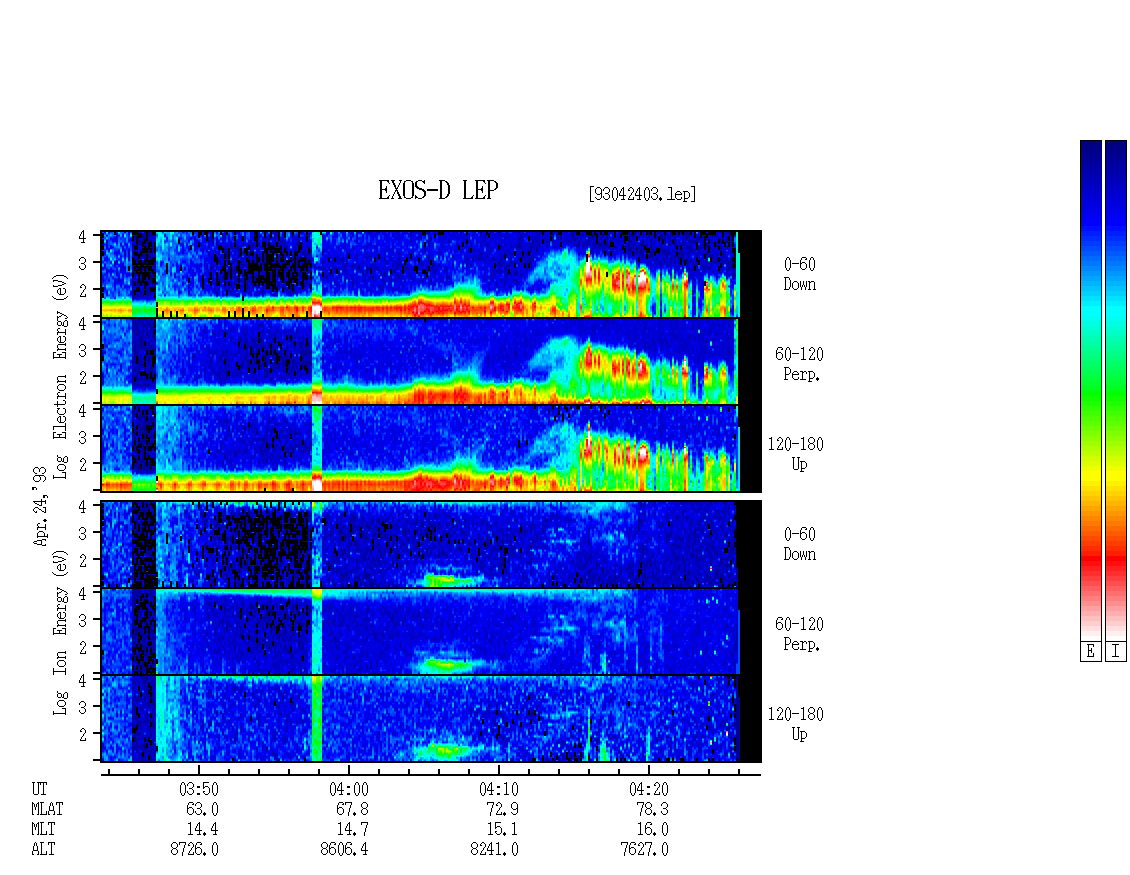Click the electron color scale bar above E
Viewport: 1130px width, 875px height.
tap(1090, 390)
